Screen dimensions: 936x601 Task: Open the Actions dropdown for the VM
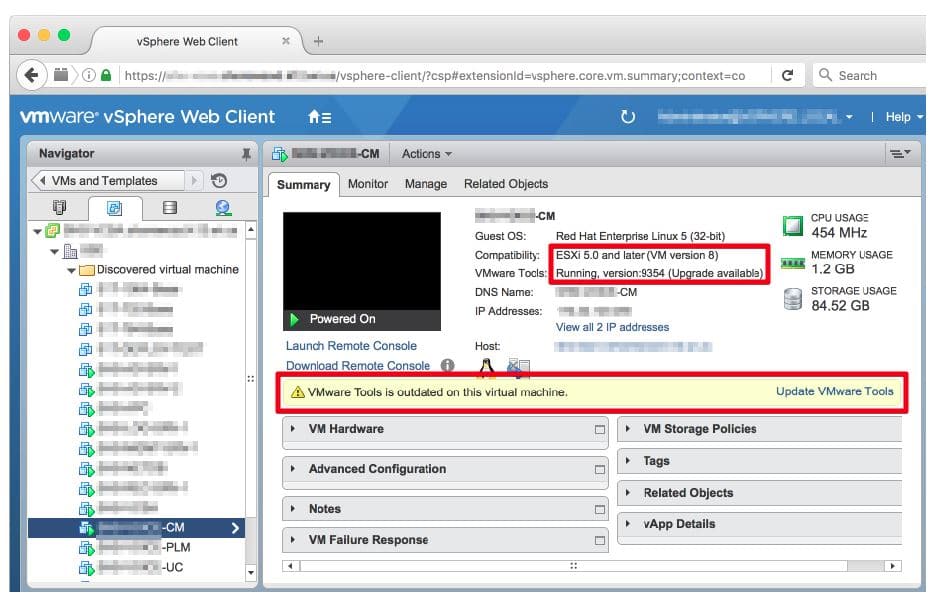pyautogui.click(x=426, y=153)
